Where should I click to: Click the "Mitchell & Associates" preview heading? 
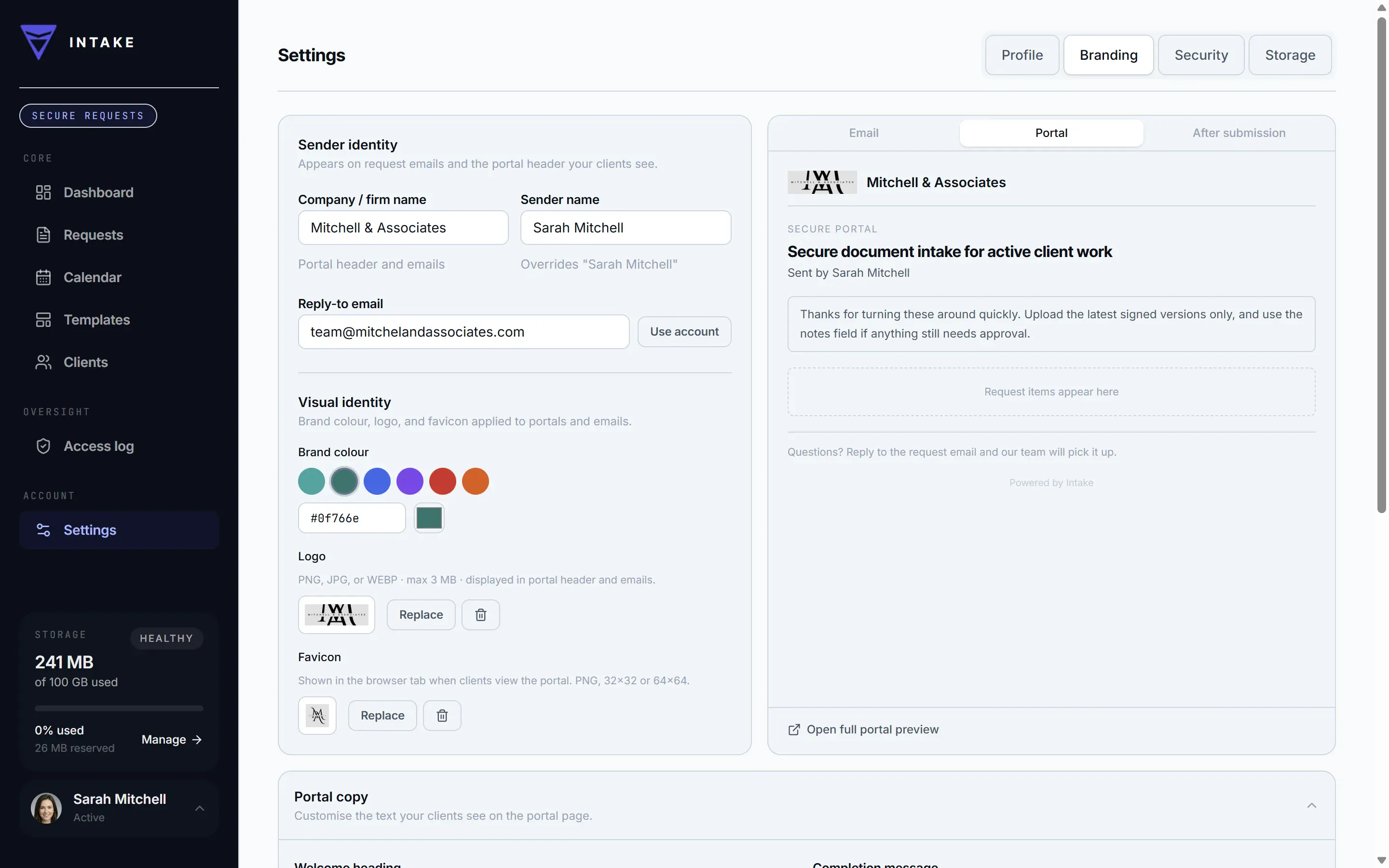tap(936, 183)
